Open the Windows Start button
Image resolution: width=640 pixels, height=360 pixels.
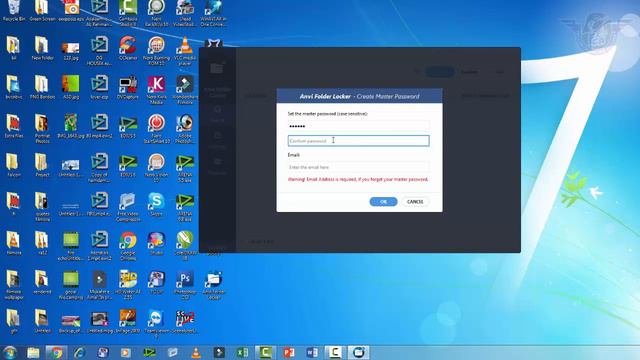(x=10, y=353)
